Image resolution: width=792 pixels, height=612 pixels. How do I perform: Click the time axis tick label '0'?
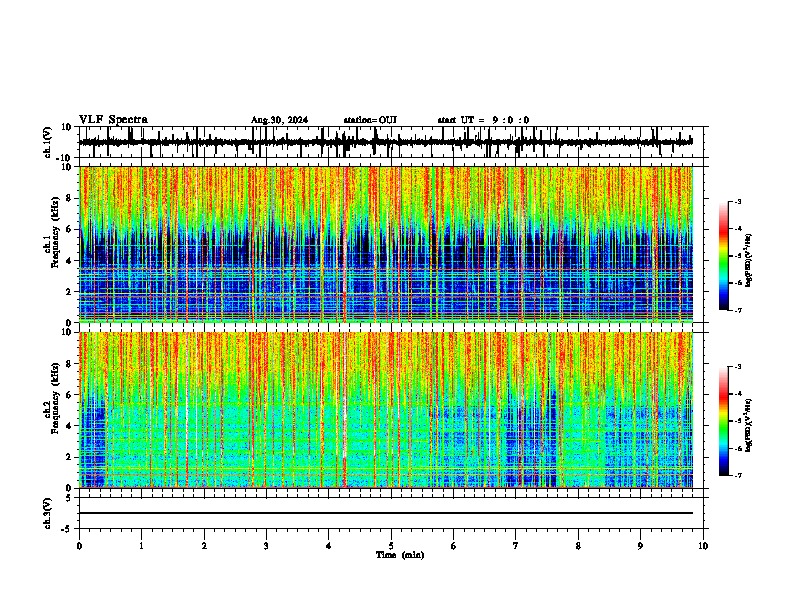coord(79,546)
